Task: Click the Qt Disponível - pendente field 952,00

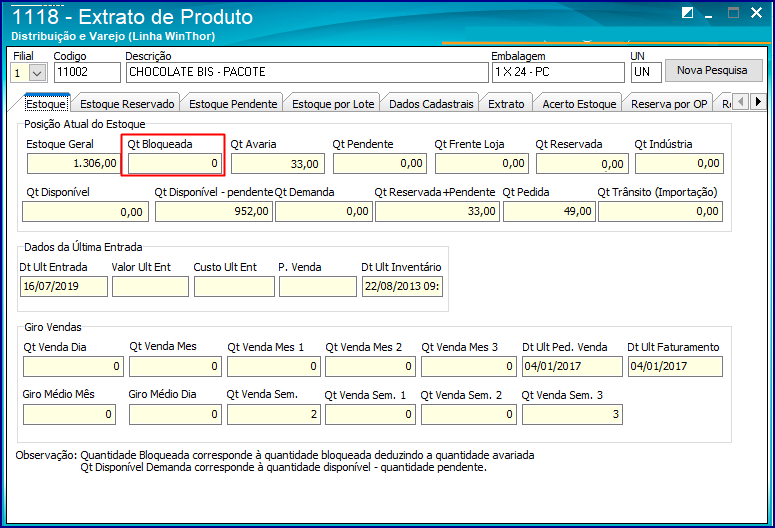Action: point(214,212)
